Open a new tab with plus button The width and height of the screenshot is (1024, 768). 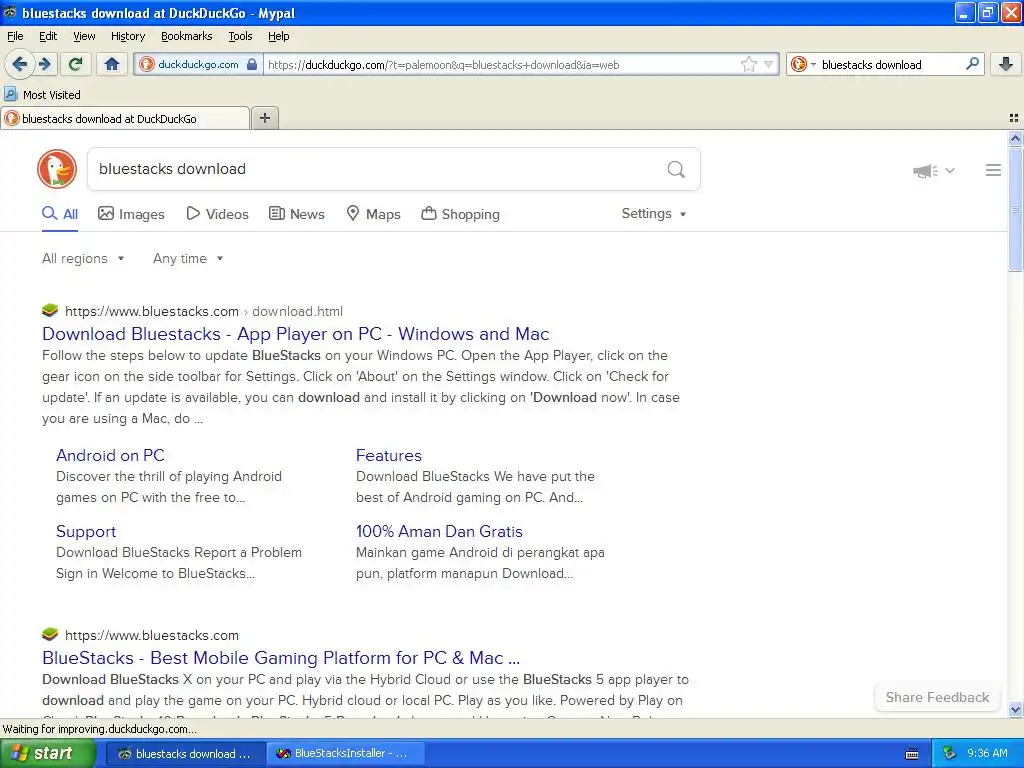click(264, 118)
